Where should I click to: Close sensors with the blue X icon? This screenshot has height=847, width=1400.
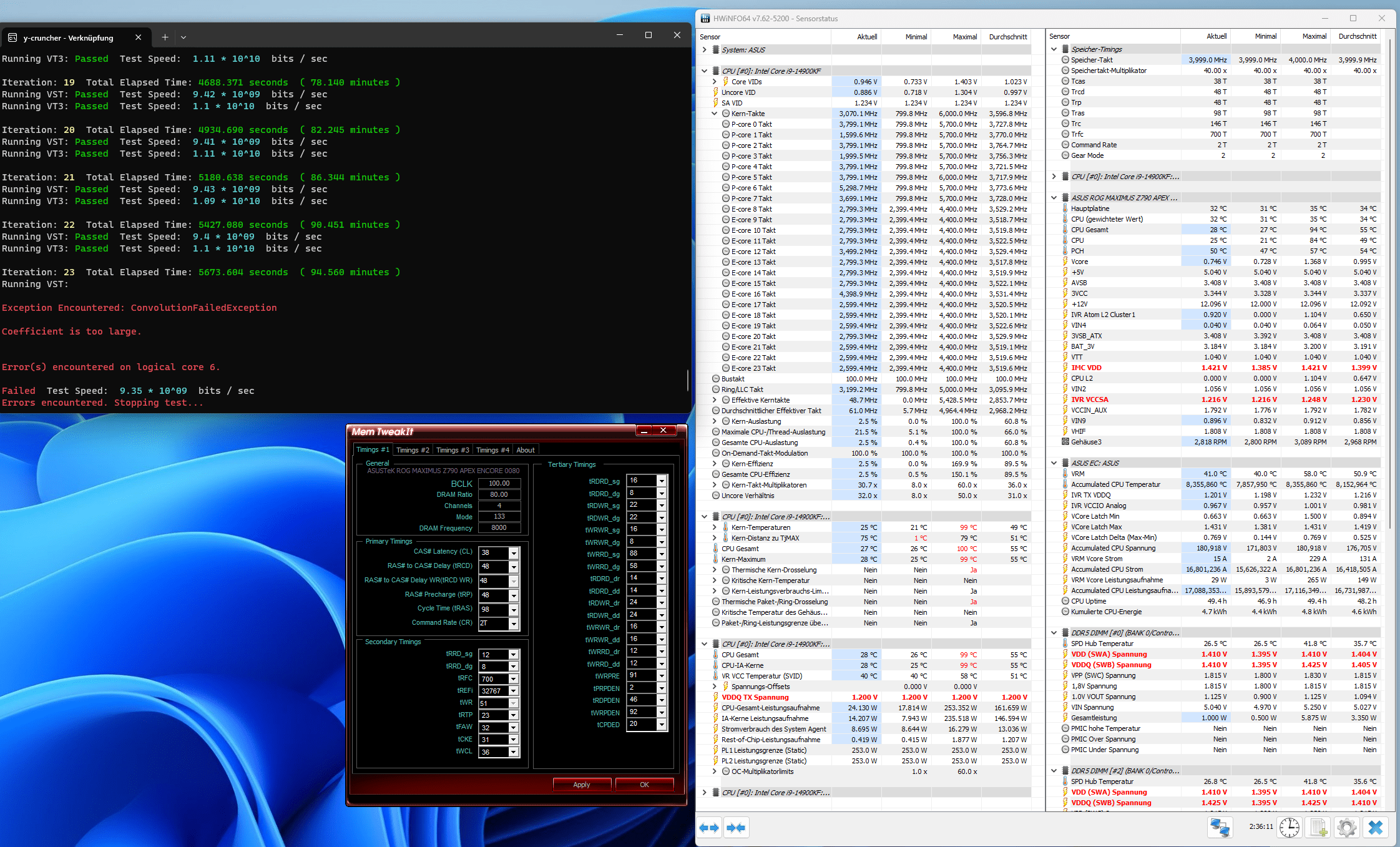coord(1376,828)
